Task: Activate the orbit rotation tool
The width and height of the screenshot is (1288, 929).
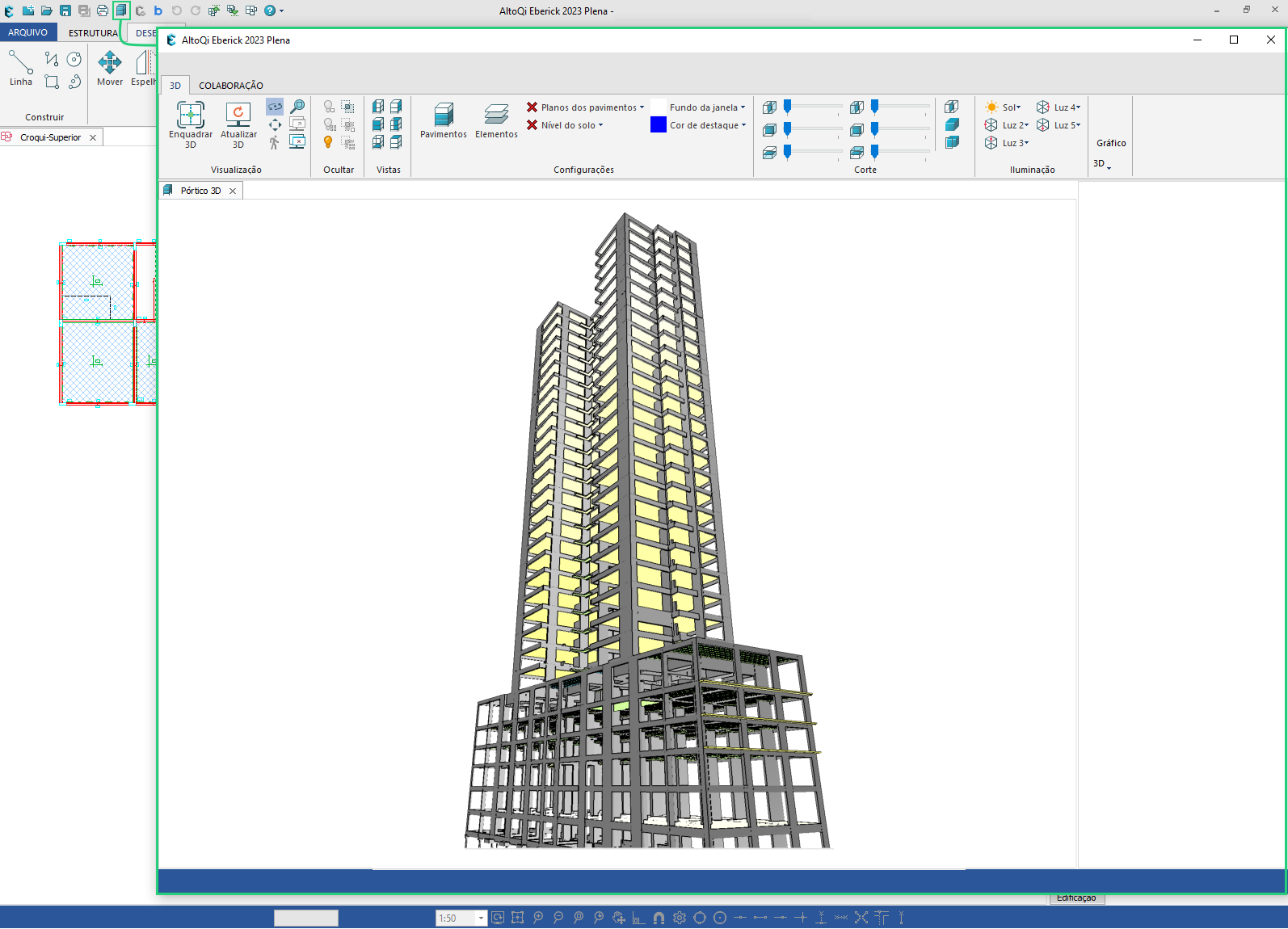Action: [x=275, y=107]
